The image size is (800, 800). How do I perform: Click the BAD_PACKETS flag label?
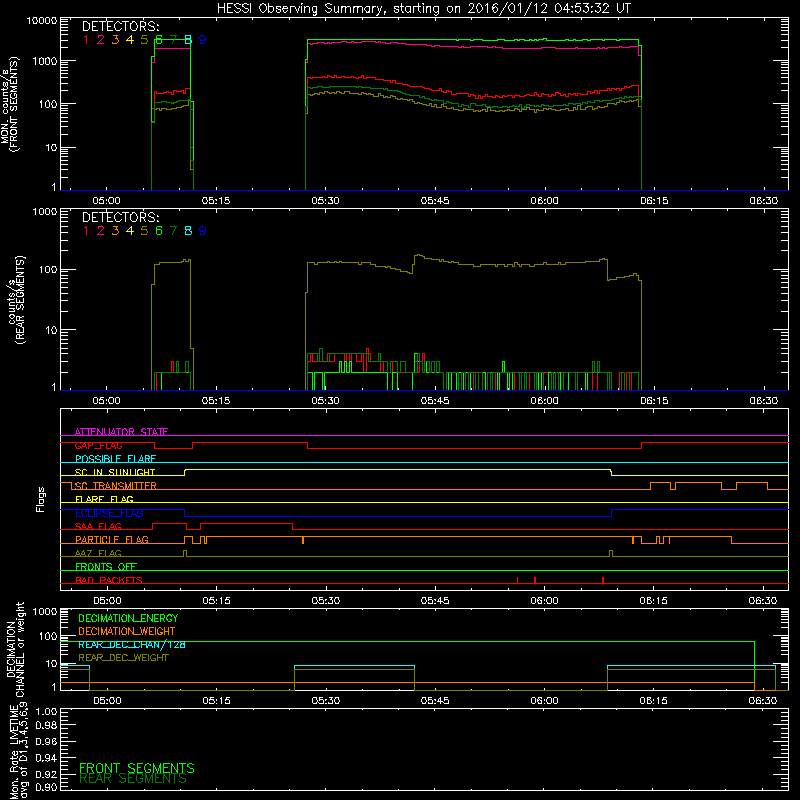pos(109,580)
